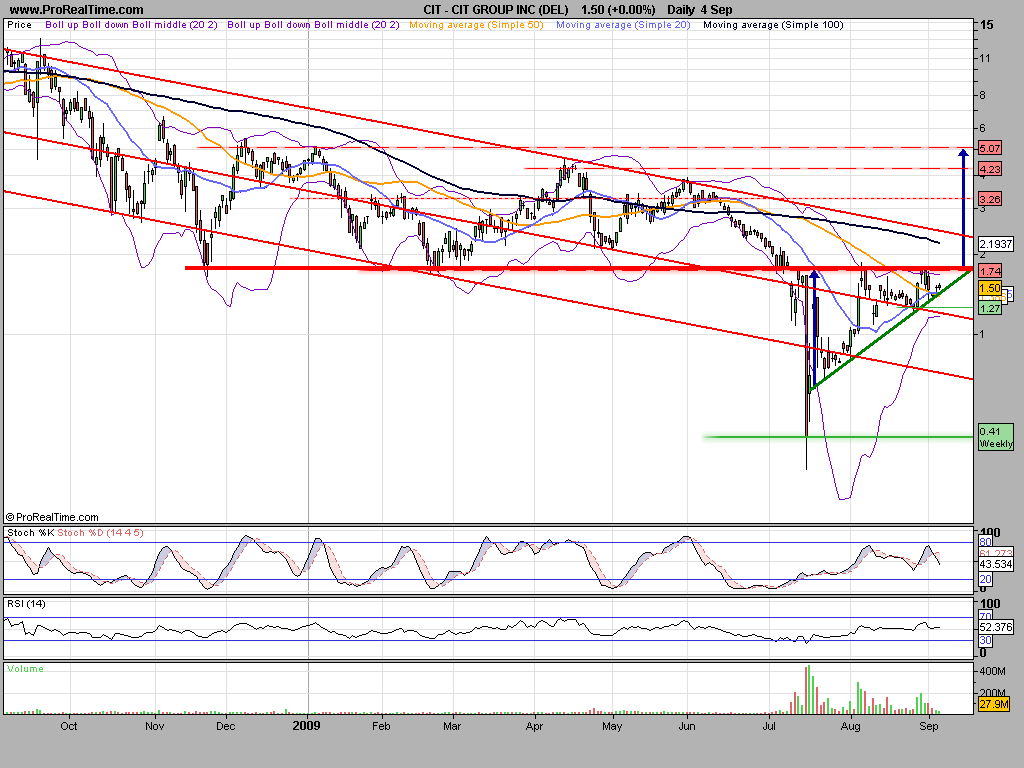Screen dimensions: 1024x768
Task: Click the 30 level on RSI axis
Action: pyautogui.click(x=985, y=641)
